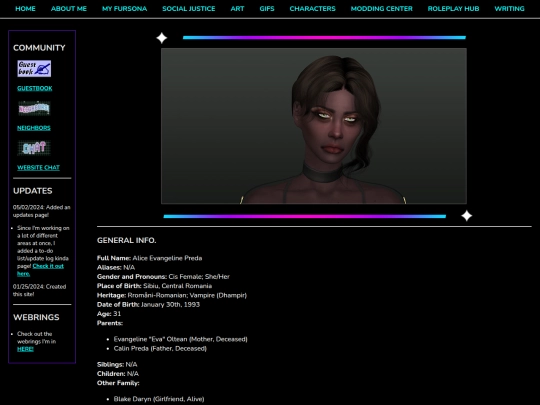Click 'Sibiu, Central Romania' birthplace text

point(177,286)
